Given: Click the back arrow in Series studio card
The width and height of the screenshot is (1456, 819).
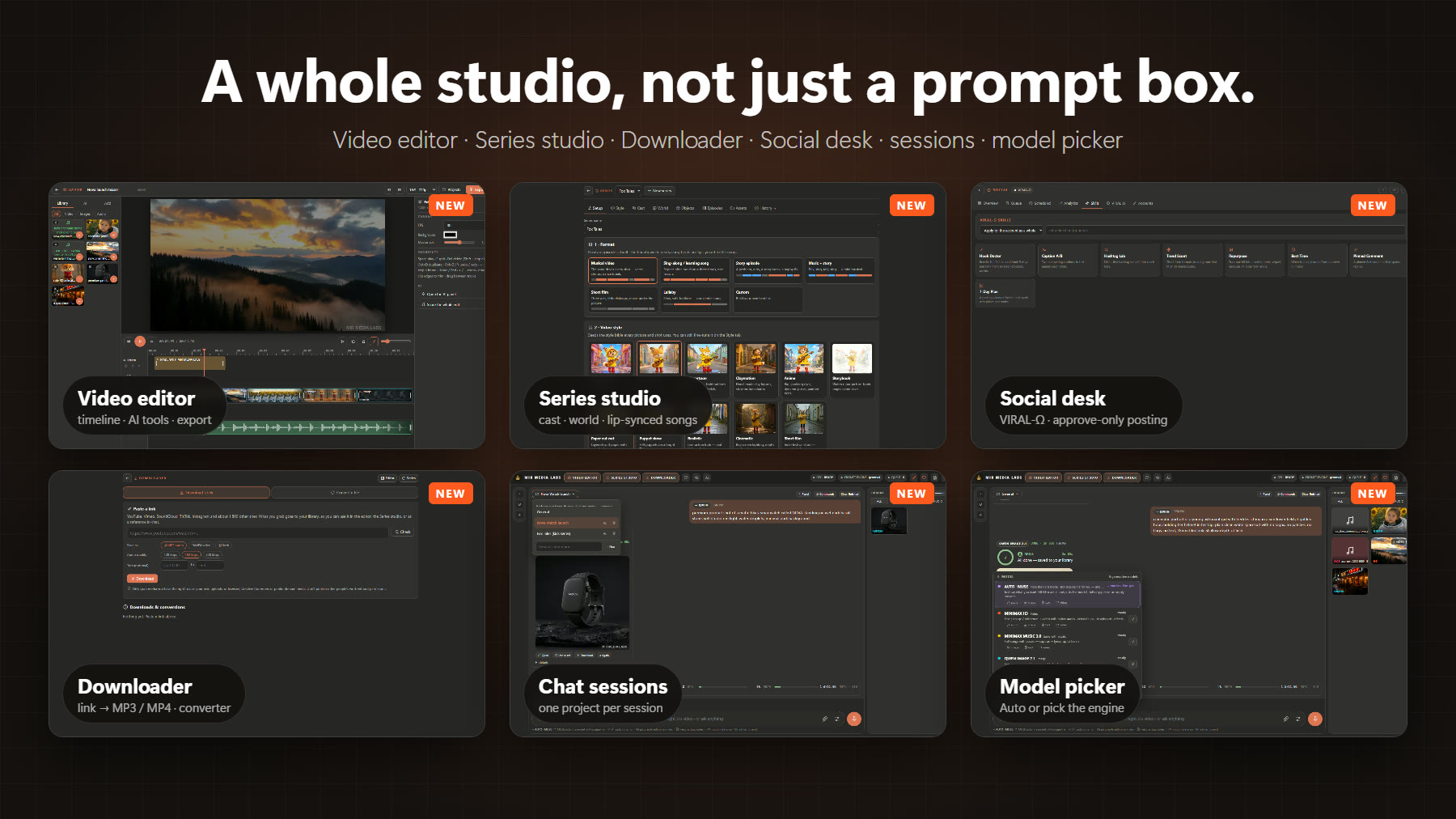Looking at the screenshot, I should click(x=588, y=191).
